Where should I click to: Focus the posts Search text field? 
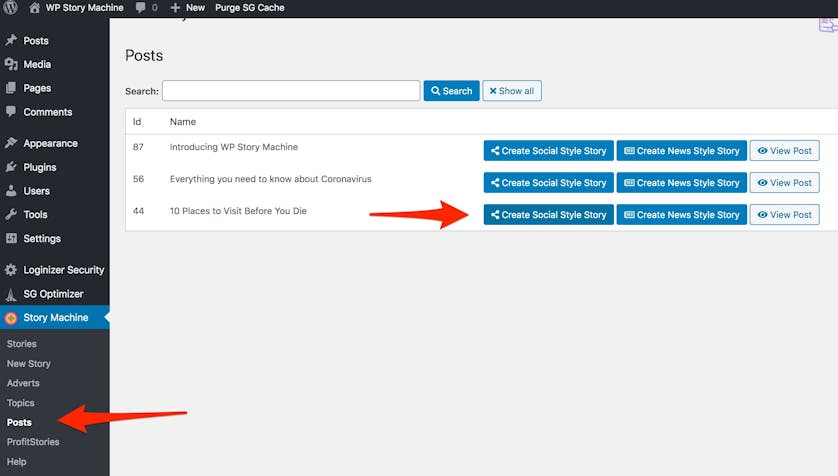pyautogui.click(x=290, y=91)
